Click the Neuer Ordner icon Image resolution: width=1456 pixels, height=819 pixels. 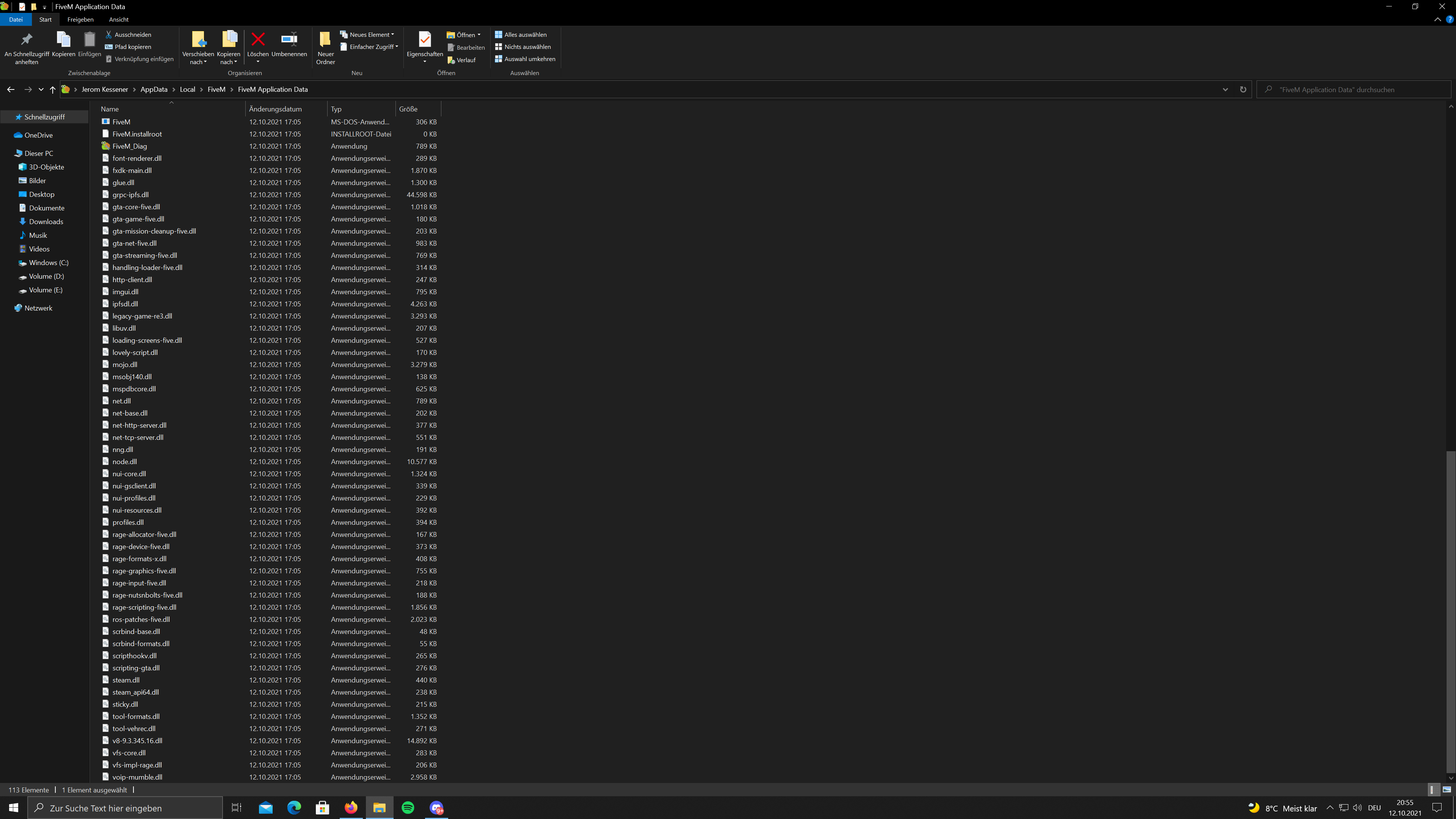tap(325, 39)
